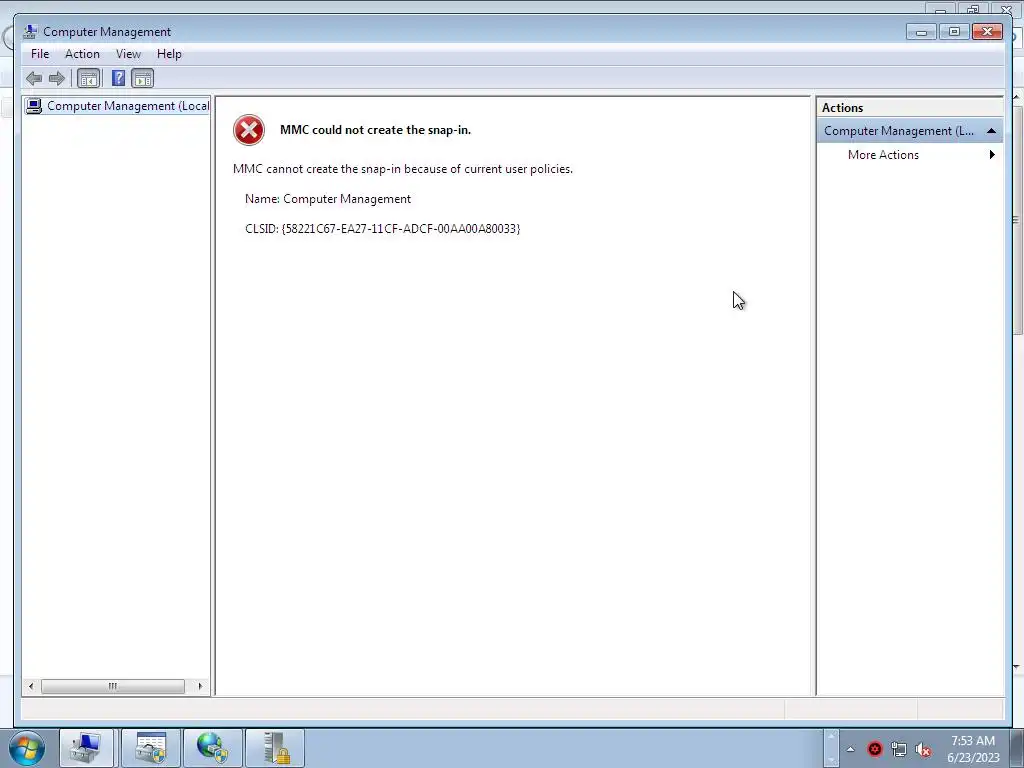Viewport: 1024px width, 768px height.
Task: Open the Help toolbar icon
Action: tap(118, 79)
